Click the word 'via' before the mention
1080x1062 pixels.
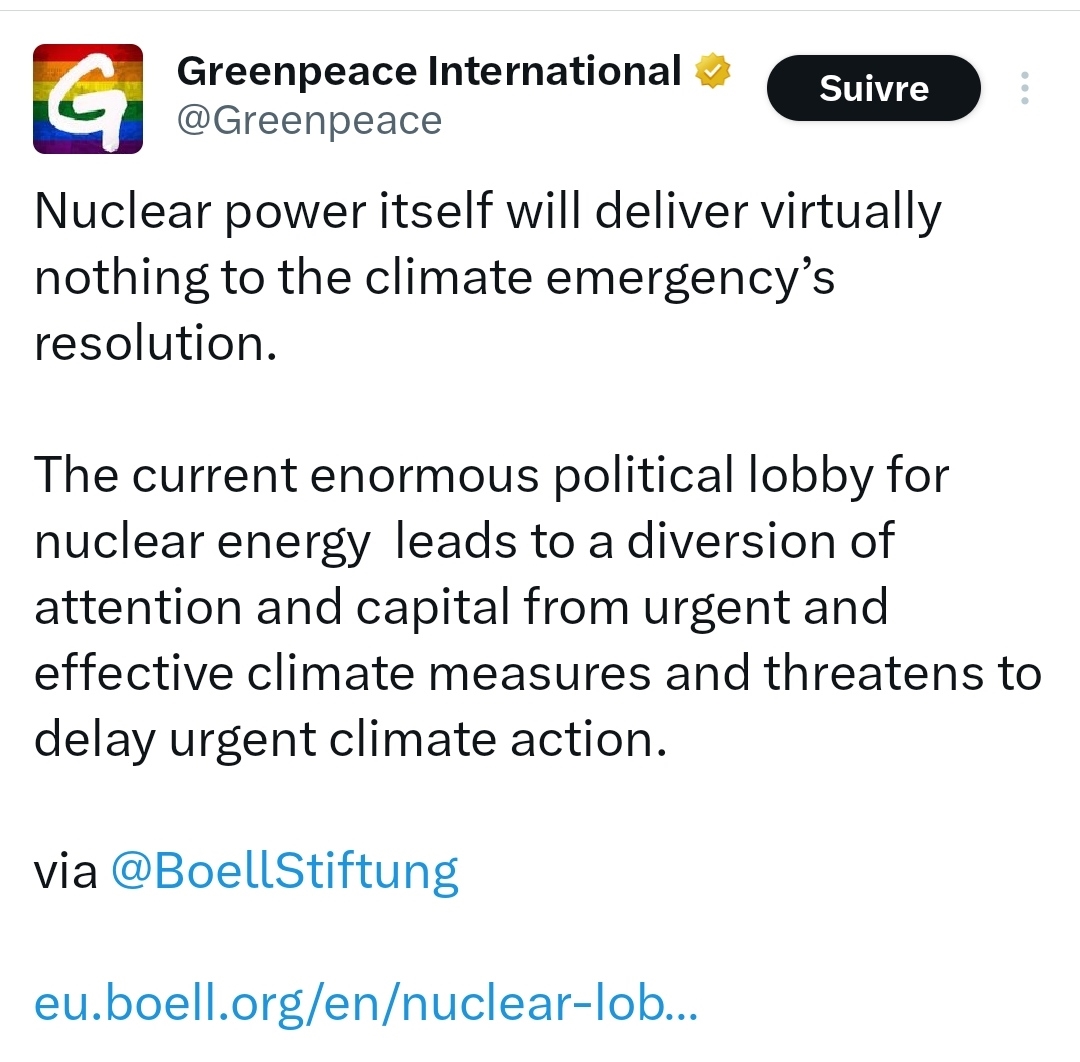(66, 871)
